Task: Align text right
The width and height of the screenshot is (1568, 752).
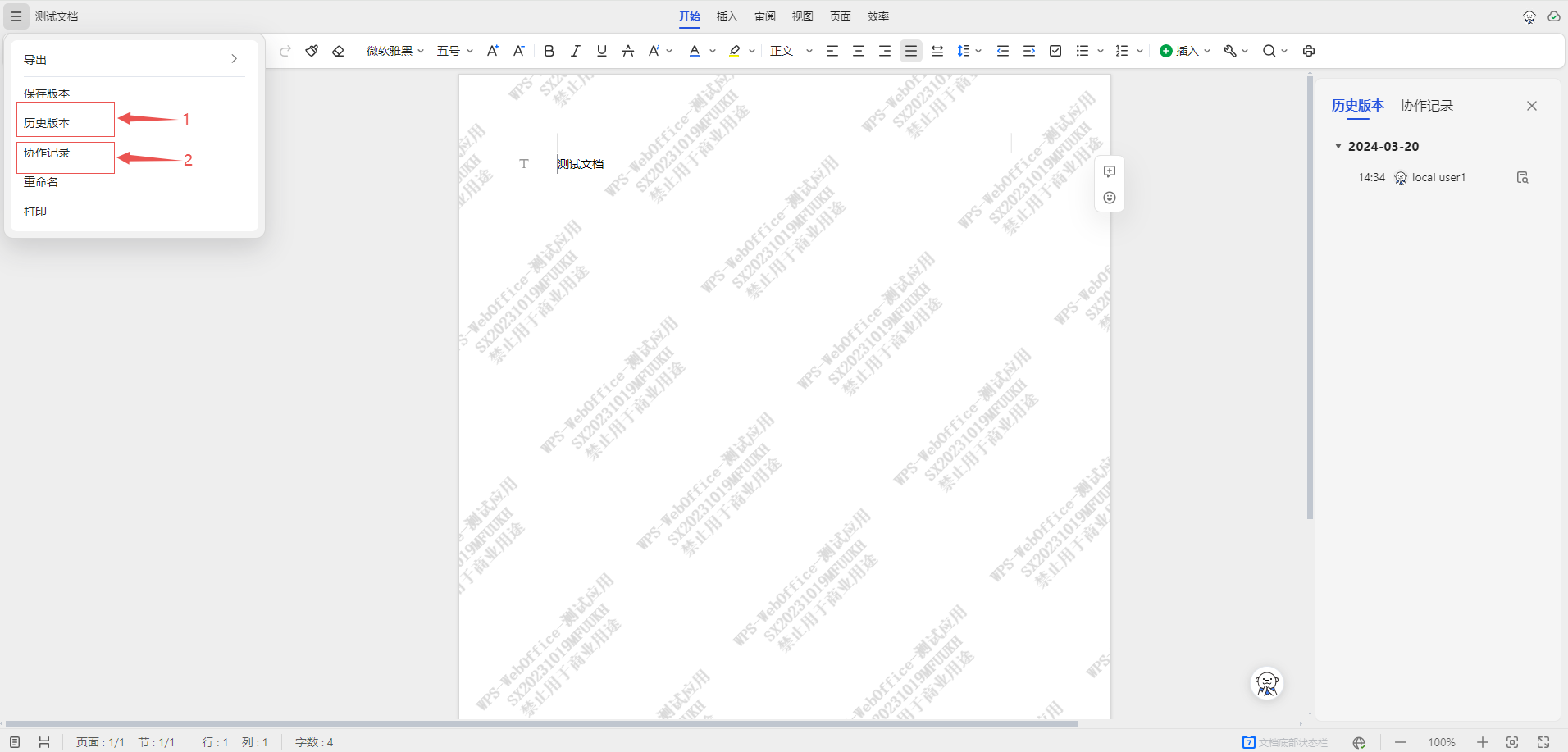Action: [x=885, y=51]
